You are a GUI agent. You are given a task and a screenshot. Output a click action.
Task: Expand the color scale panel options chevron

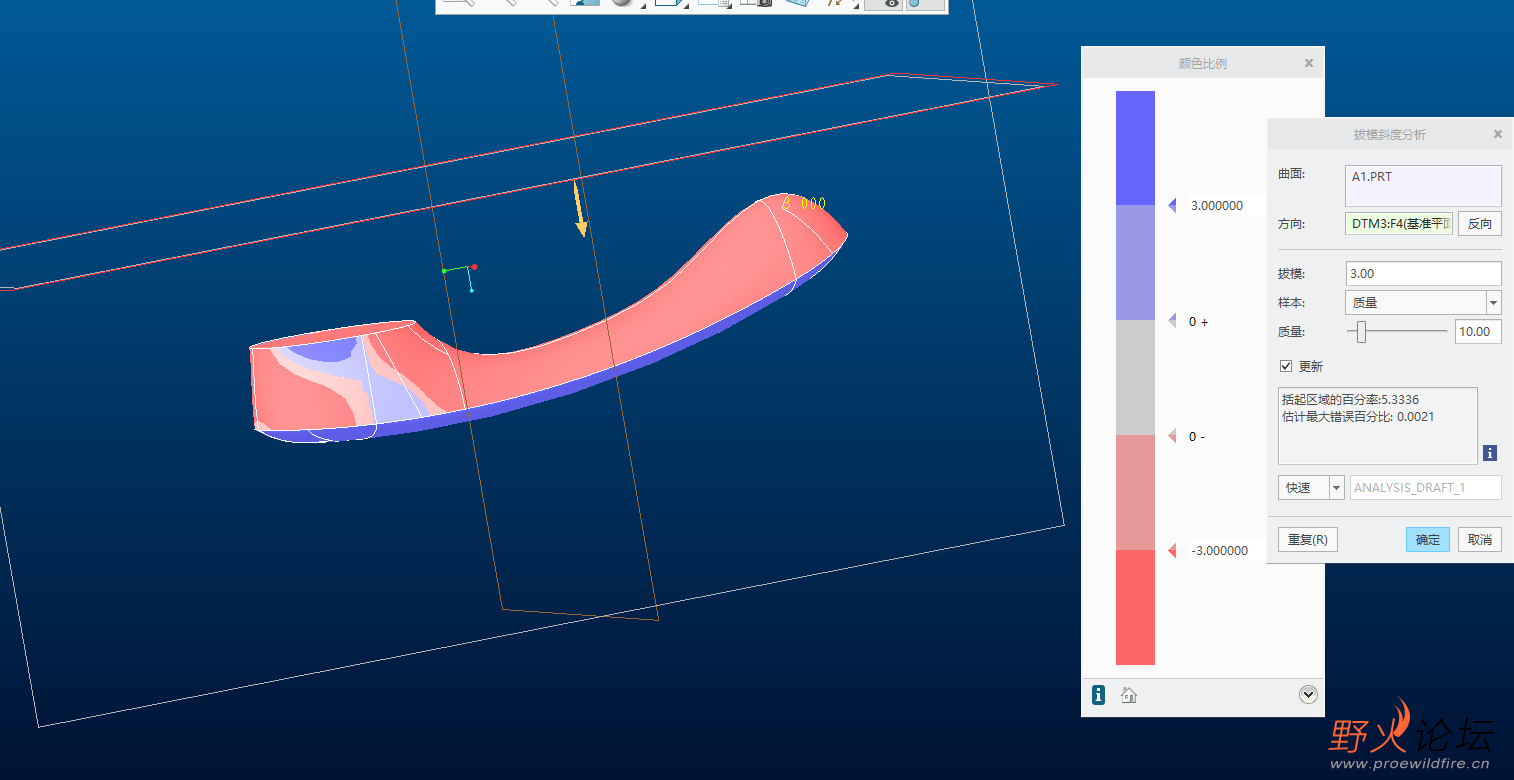click(x=1308, y=695)
